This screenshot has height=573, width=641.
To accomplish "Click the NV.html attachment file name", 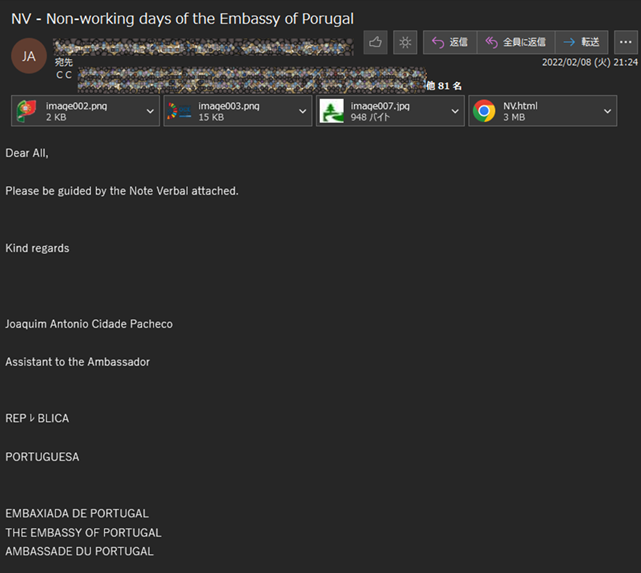I will (519, 106).
